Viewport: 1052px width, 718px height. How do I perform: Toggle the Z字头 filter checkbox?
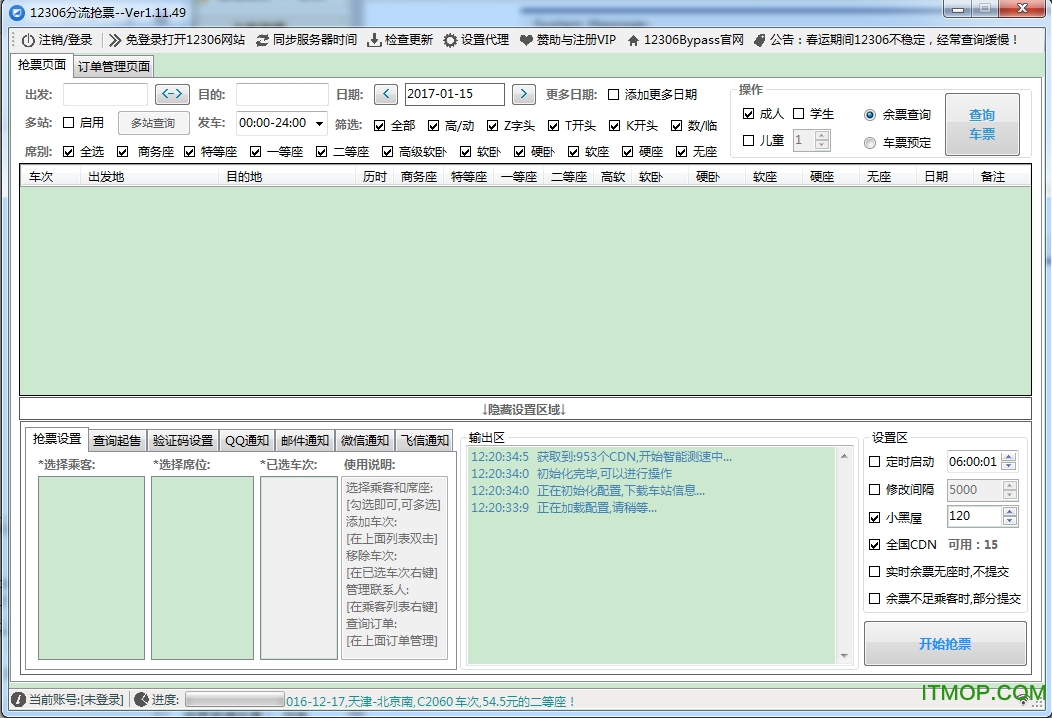click(492, 125)
